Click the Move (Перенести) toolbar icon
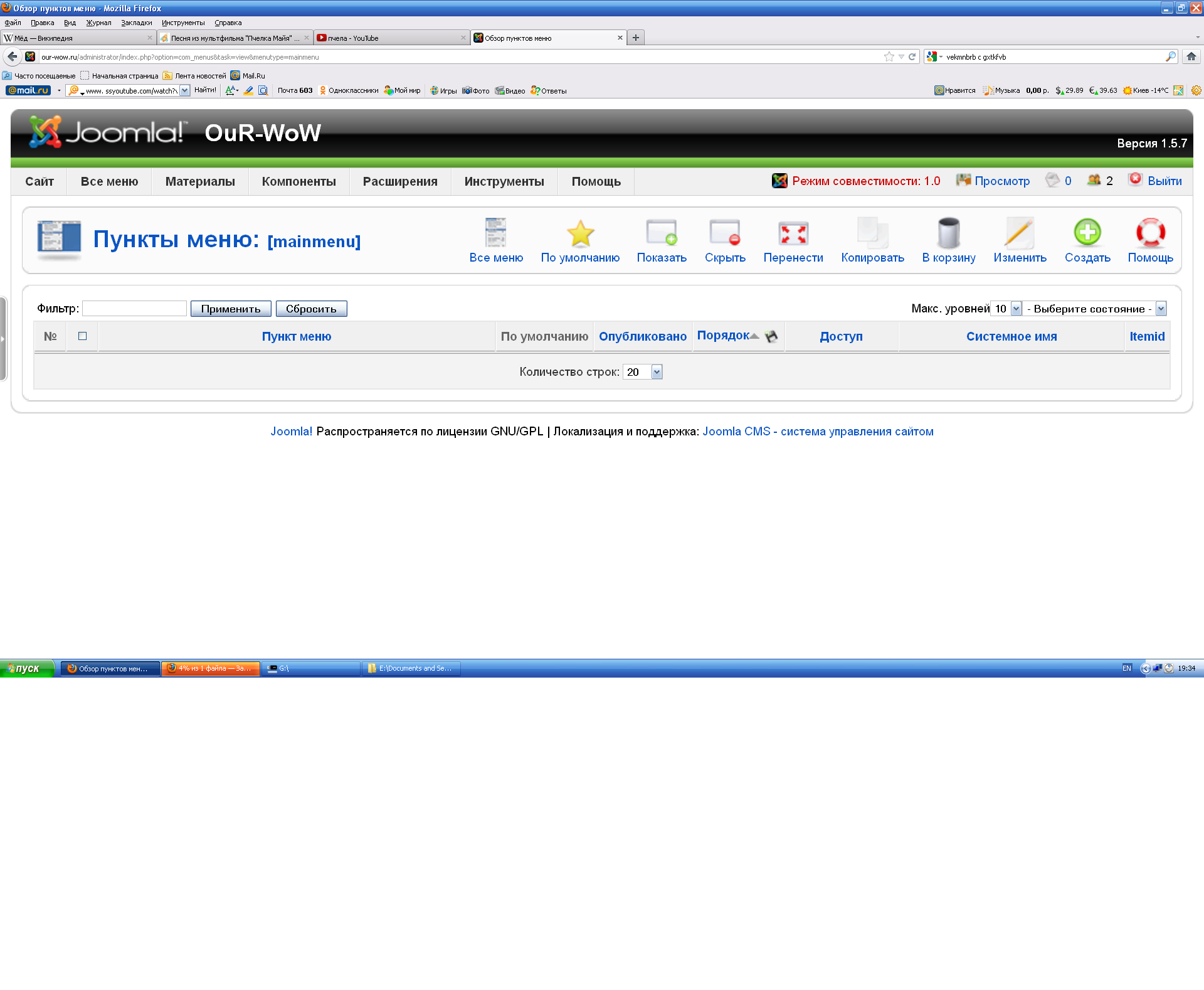Image resolution: width=1204 pixels, height=990 pixels. (793, 233)
